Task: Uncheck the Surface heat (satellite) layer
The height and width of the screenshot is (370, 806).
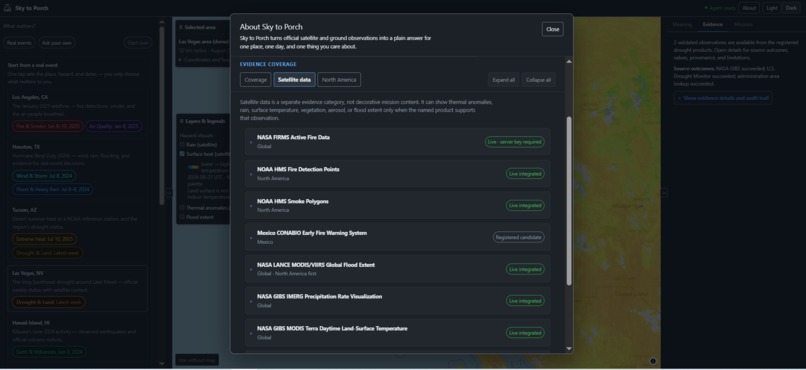Action: point(182,154)
